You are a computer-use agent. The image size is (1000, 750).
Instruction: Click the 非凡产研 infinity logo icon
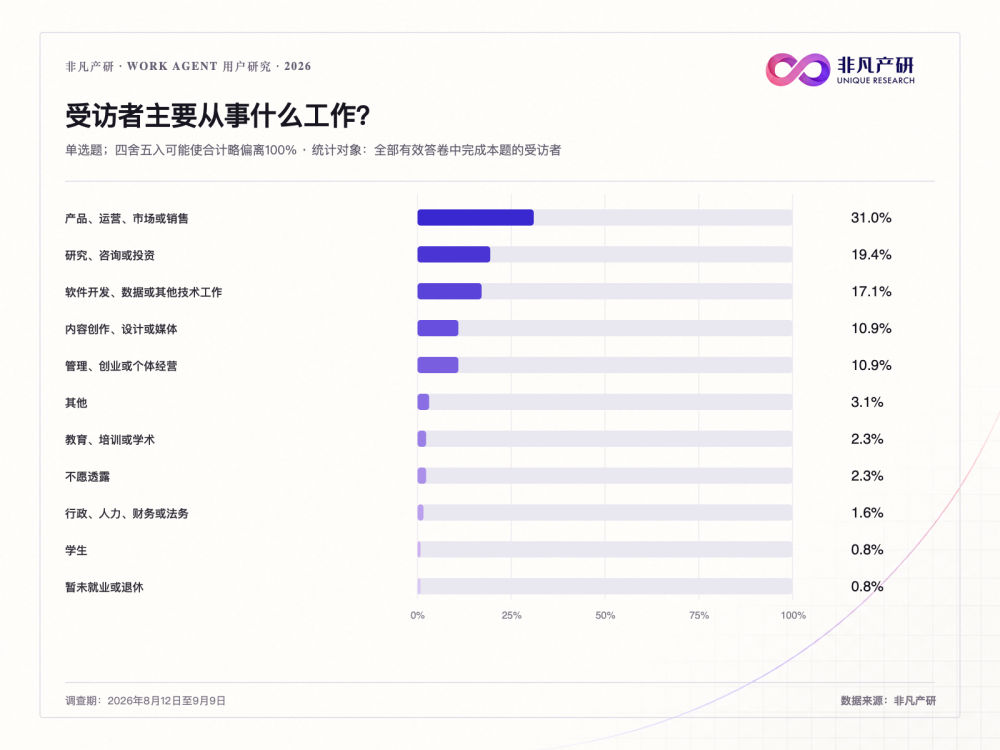(798, 70)
